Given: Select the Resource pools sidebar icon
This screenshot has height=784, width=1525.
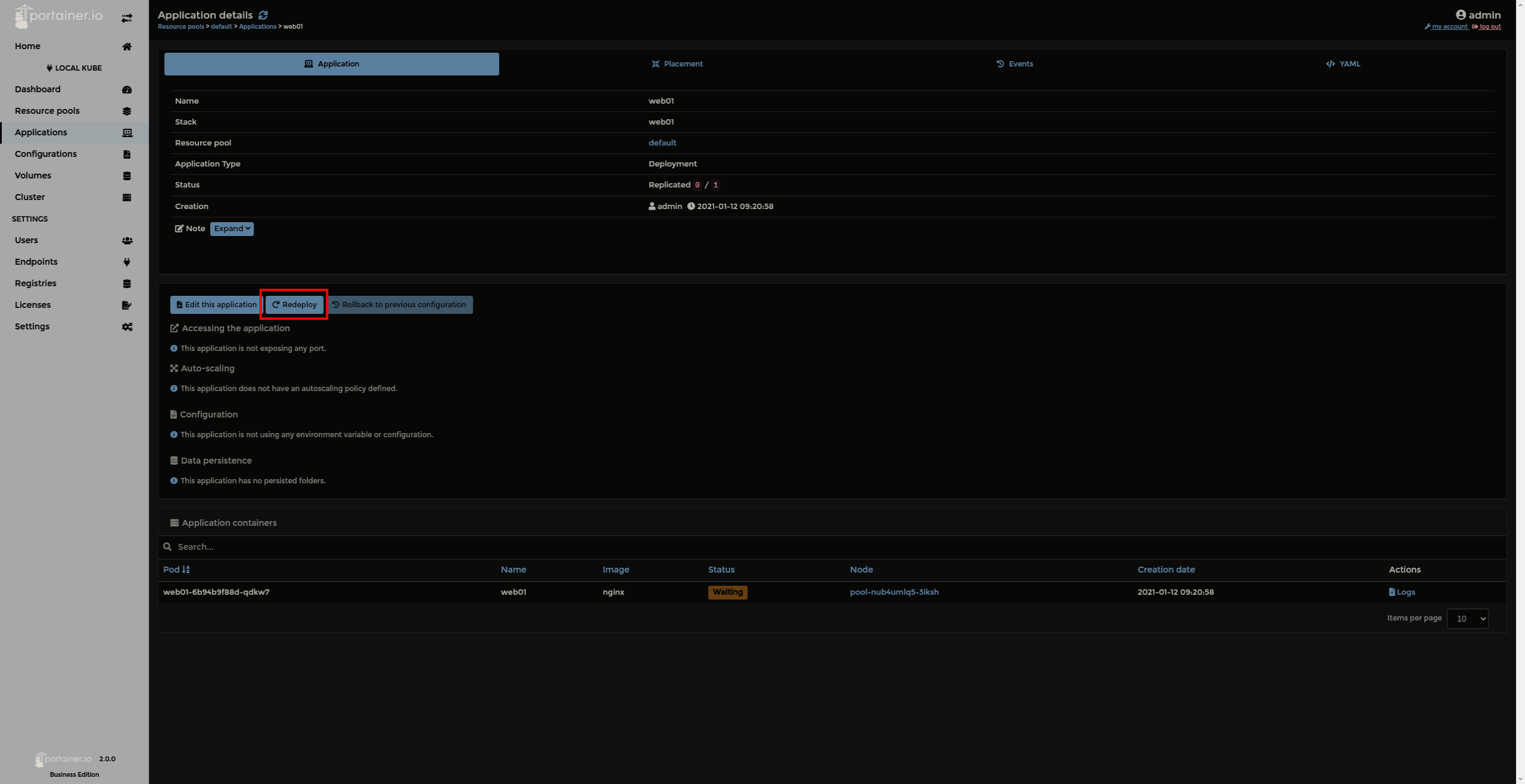Looking at the screenshot, I should coord(127,111).
